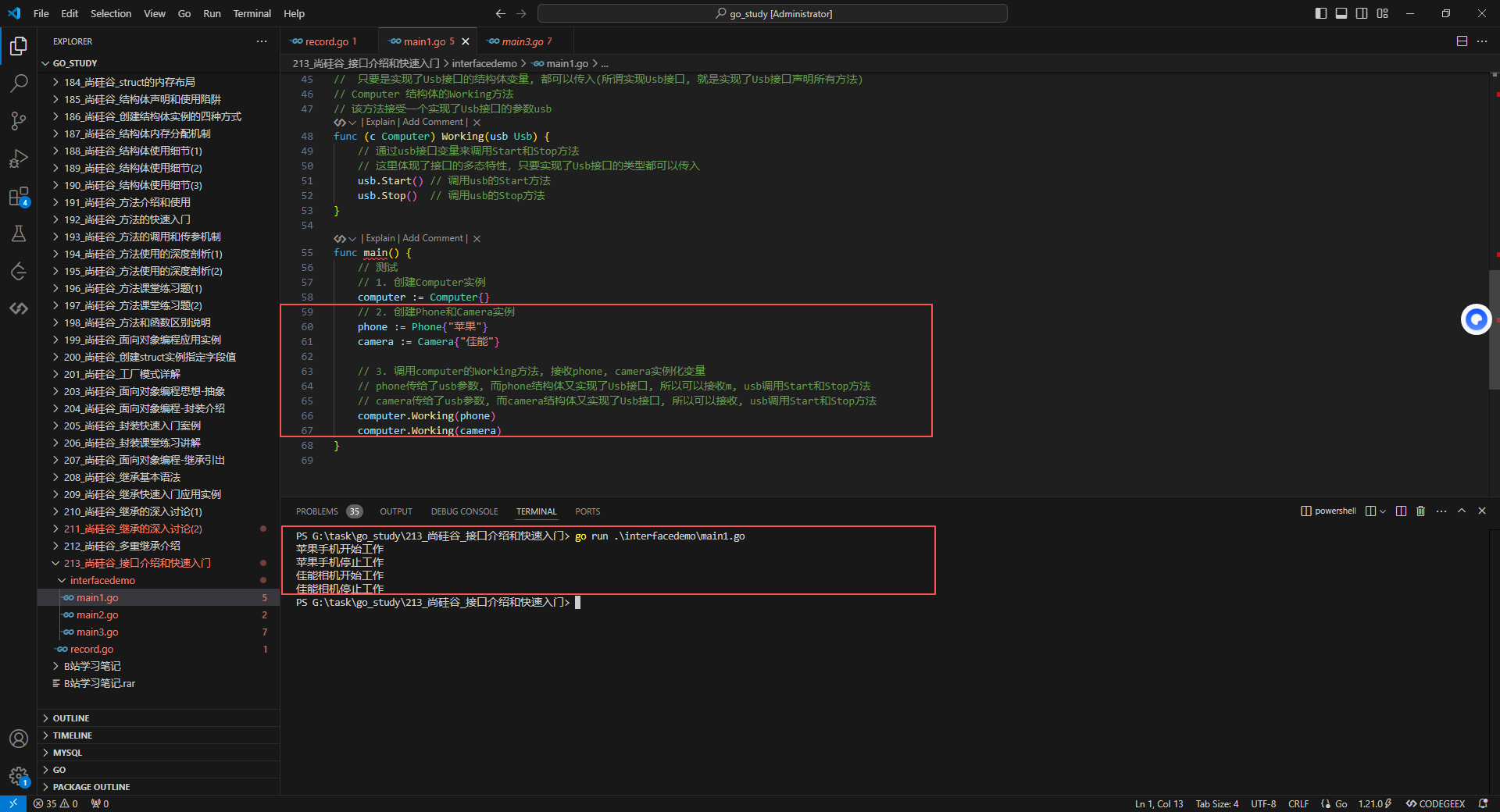Viewport: 1500px width, 812px height.
Task: Open the terminal profile dropdown chevron
Action: pyautogui.click(x=1383, y=511)
